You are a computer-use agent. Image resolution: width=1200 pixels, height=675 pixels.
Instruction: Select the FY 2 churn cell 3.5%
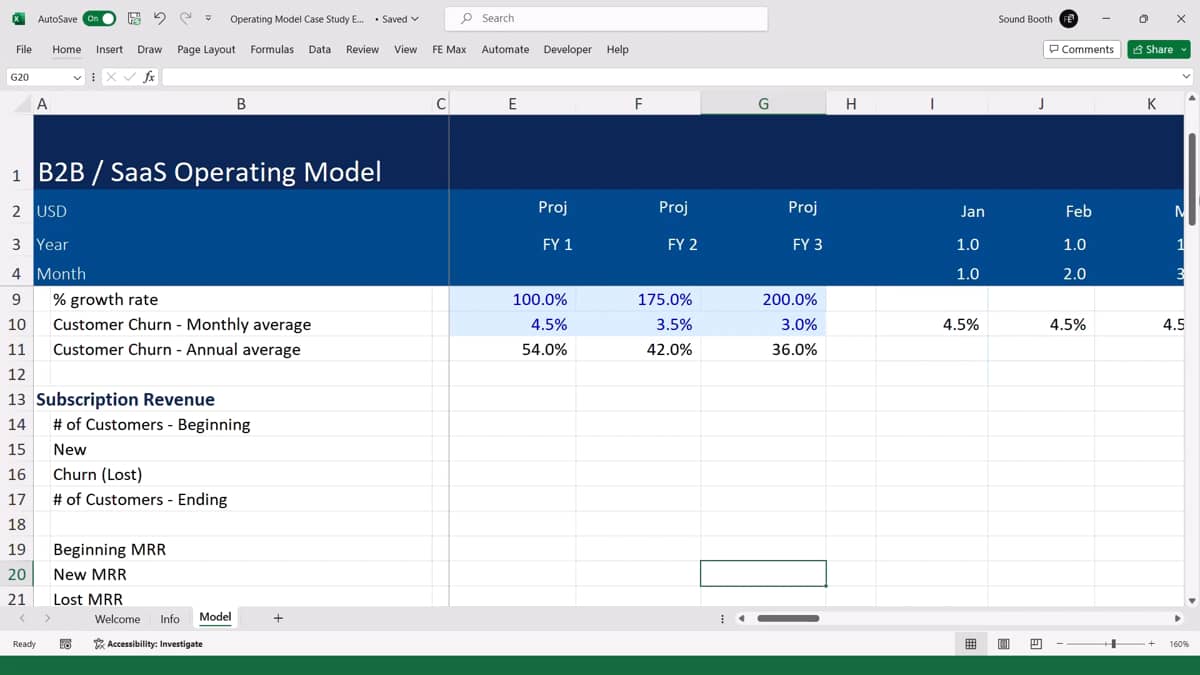coord(638,324)
